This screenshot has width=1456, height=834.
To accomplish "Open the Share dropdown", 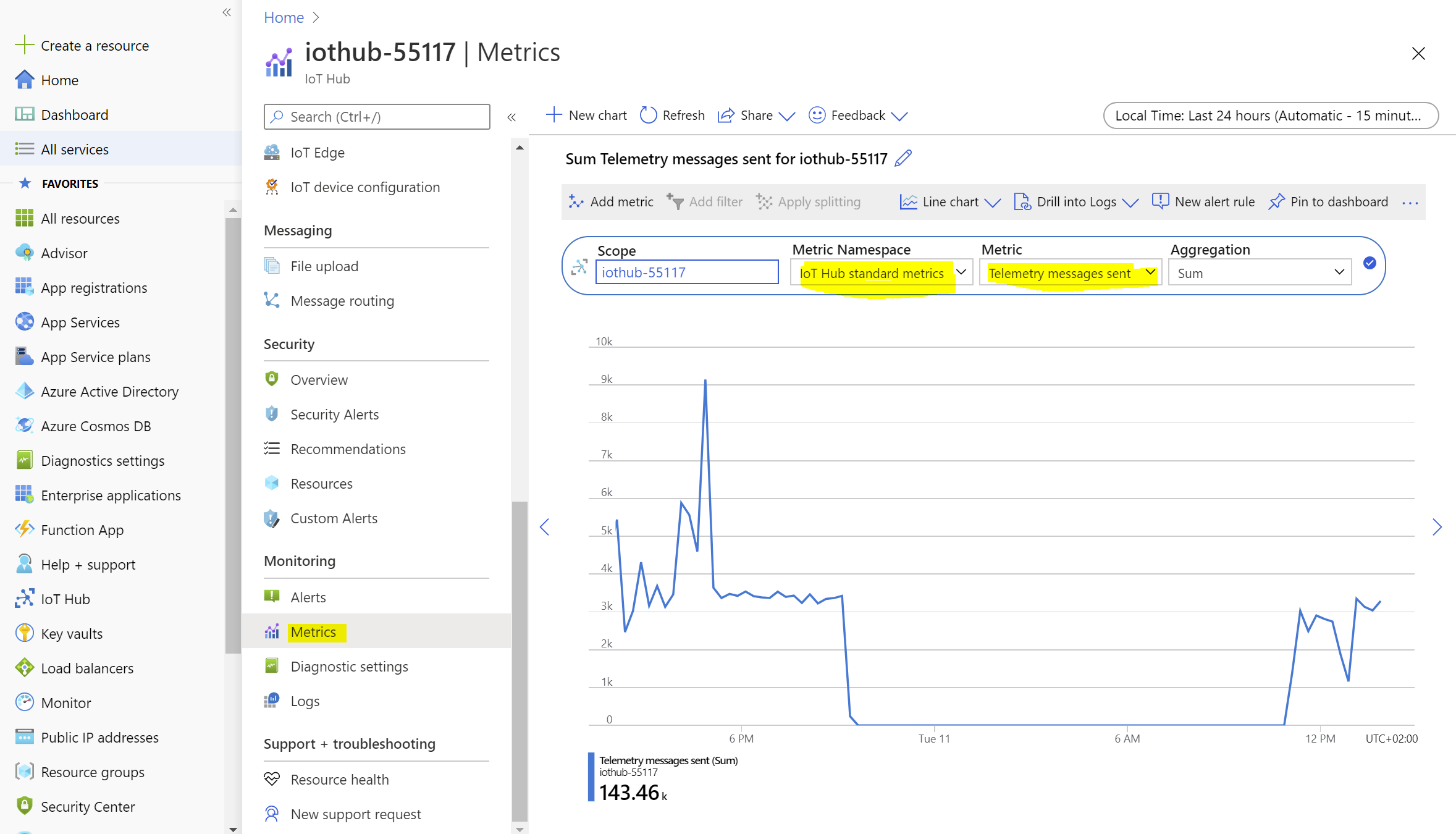I will 756,116.
